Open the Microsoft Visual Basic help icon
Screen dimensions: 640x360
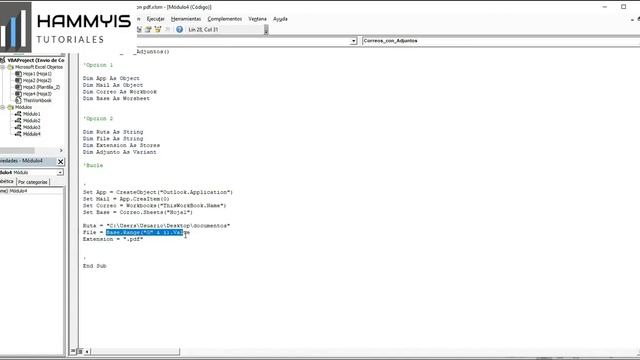tap(179, 29)
